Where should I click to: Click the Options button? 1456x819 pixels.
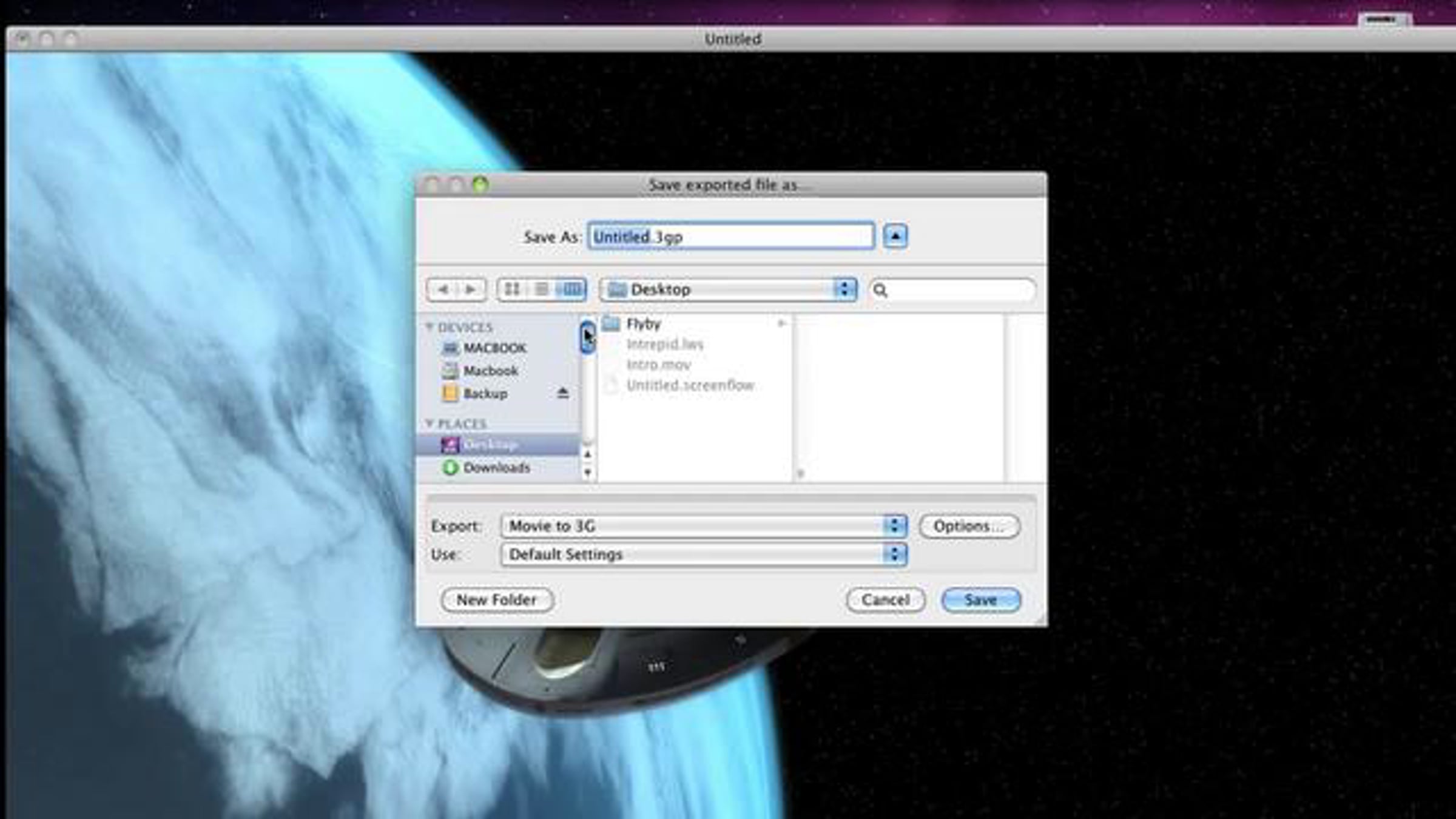[x=969, y=526]
